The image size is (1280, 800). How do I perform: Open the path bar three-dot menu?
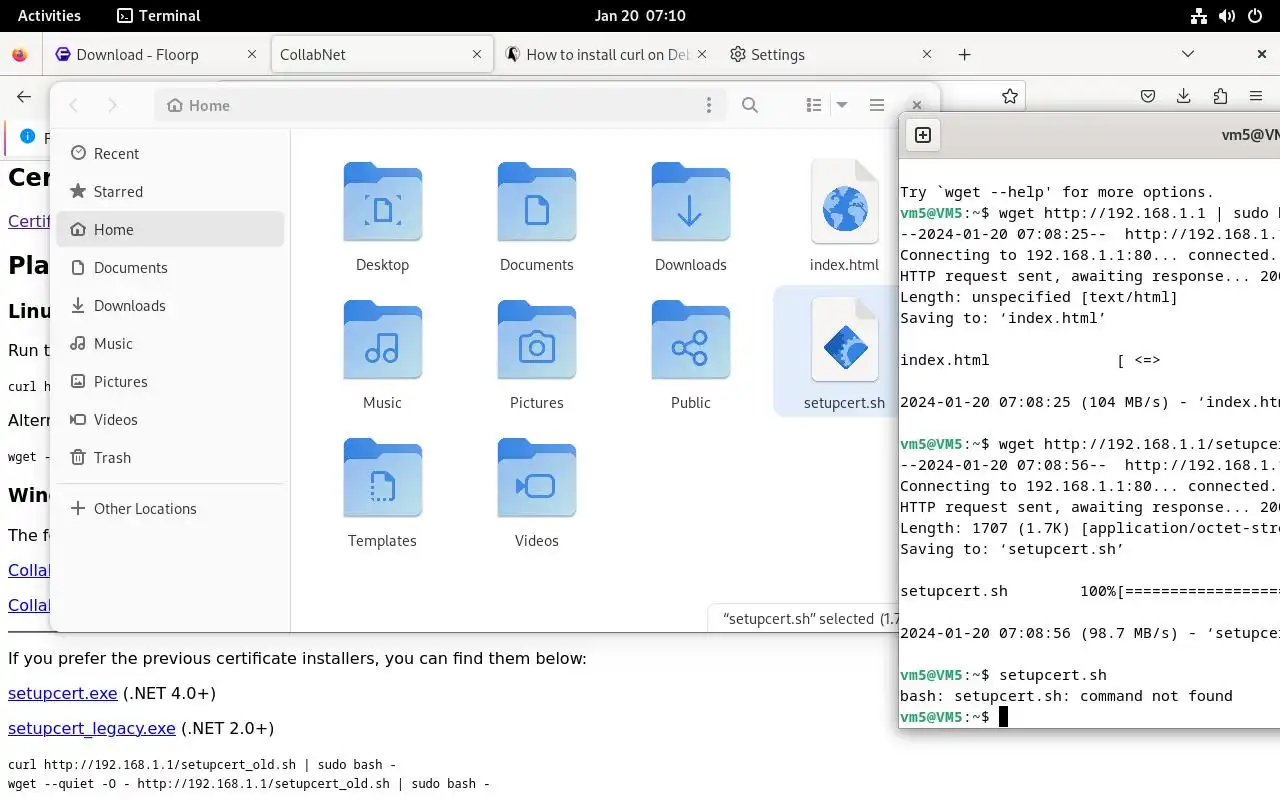point(709,105)
